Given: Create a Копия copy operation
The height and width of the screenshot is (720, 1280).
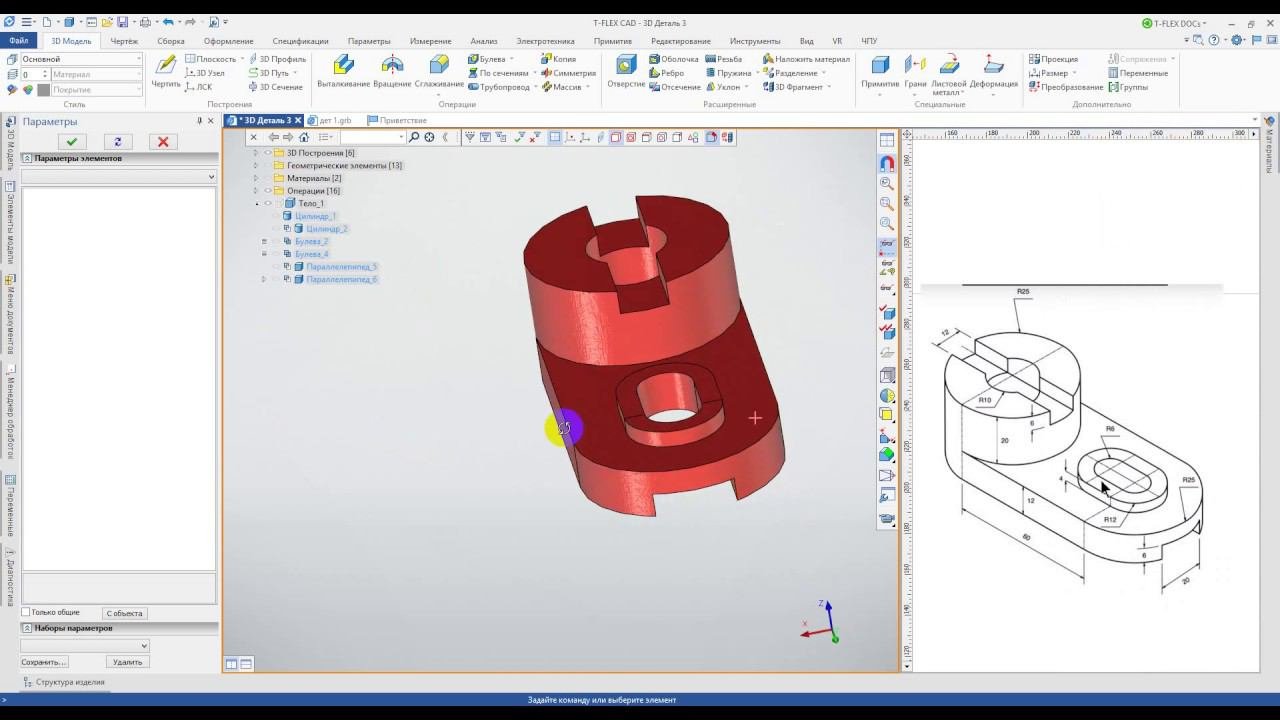Looking at the screenshot, I should click(558, 59).
